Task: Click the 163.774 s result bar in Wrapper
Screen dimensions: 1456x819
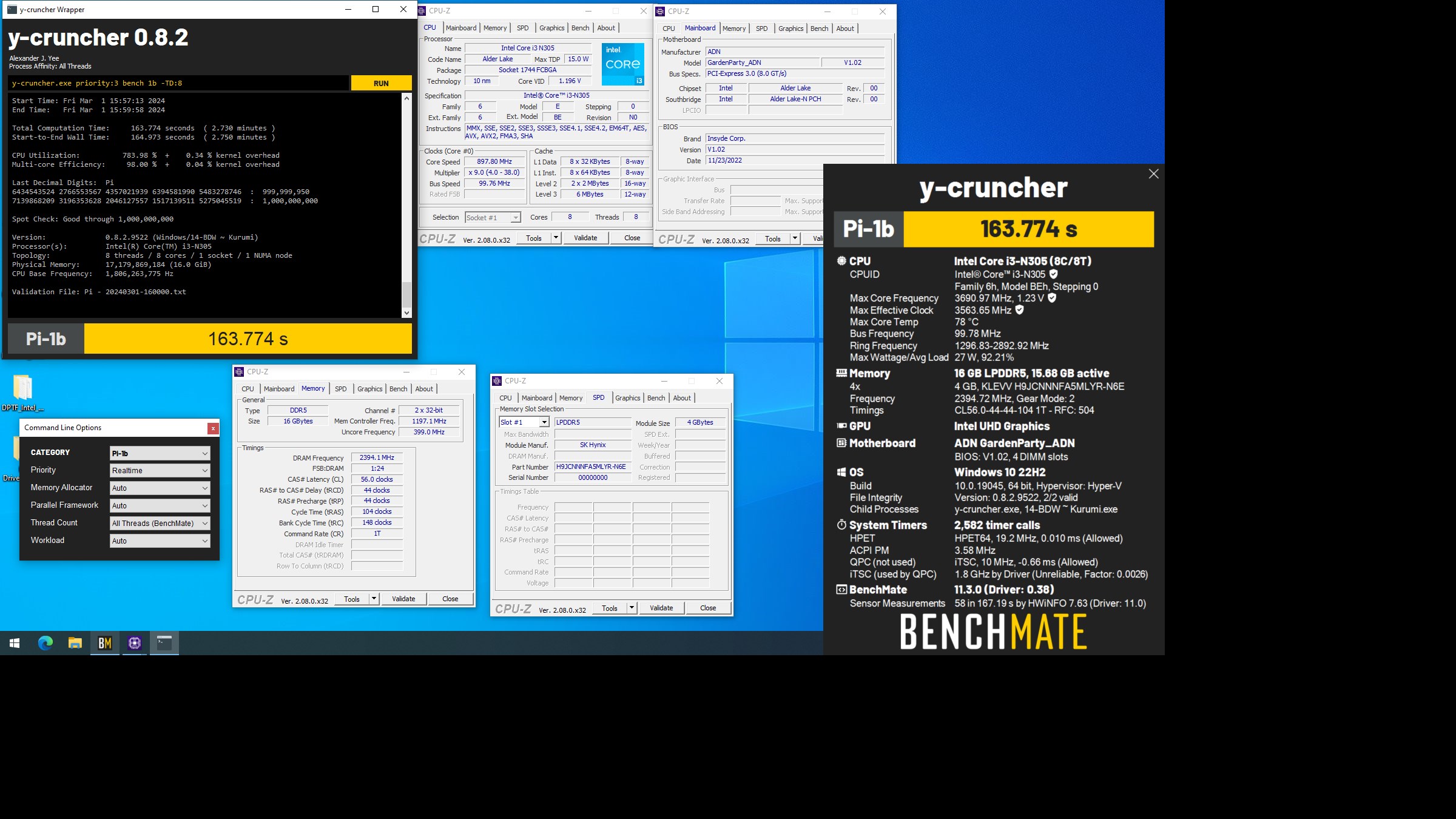Action: 248,339
